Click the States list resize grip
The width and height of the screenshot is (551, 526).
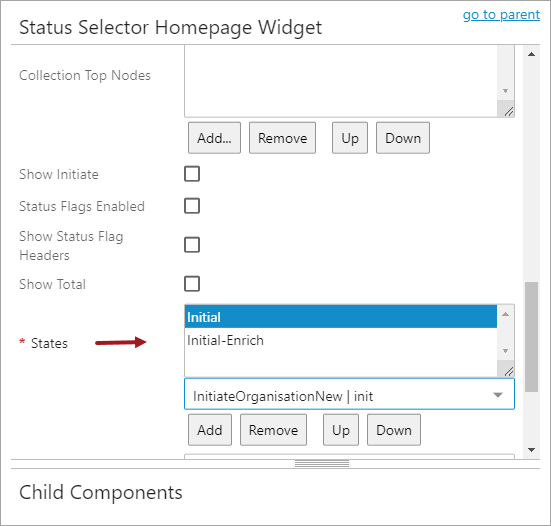coord(508,370)
